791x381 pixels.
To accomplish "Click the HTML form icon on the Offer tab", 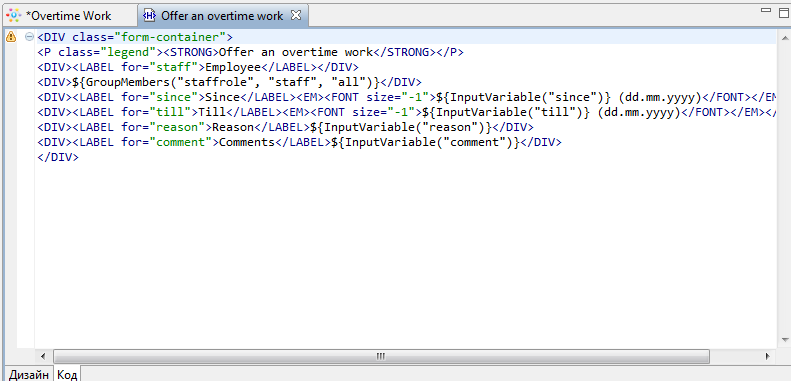I will click(x=149, y=16).
